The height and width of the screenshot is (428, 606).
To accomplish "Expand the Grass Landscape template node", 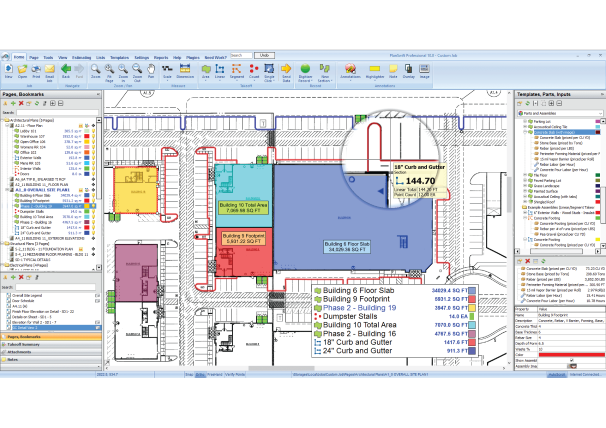I will pos(525,186).
